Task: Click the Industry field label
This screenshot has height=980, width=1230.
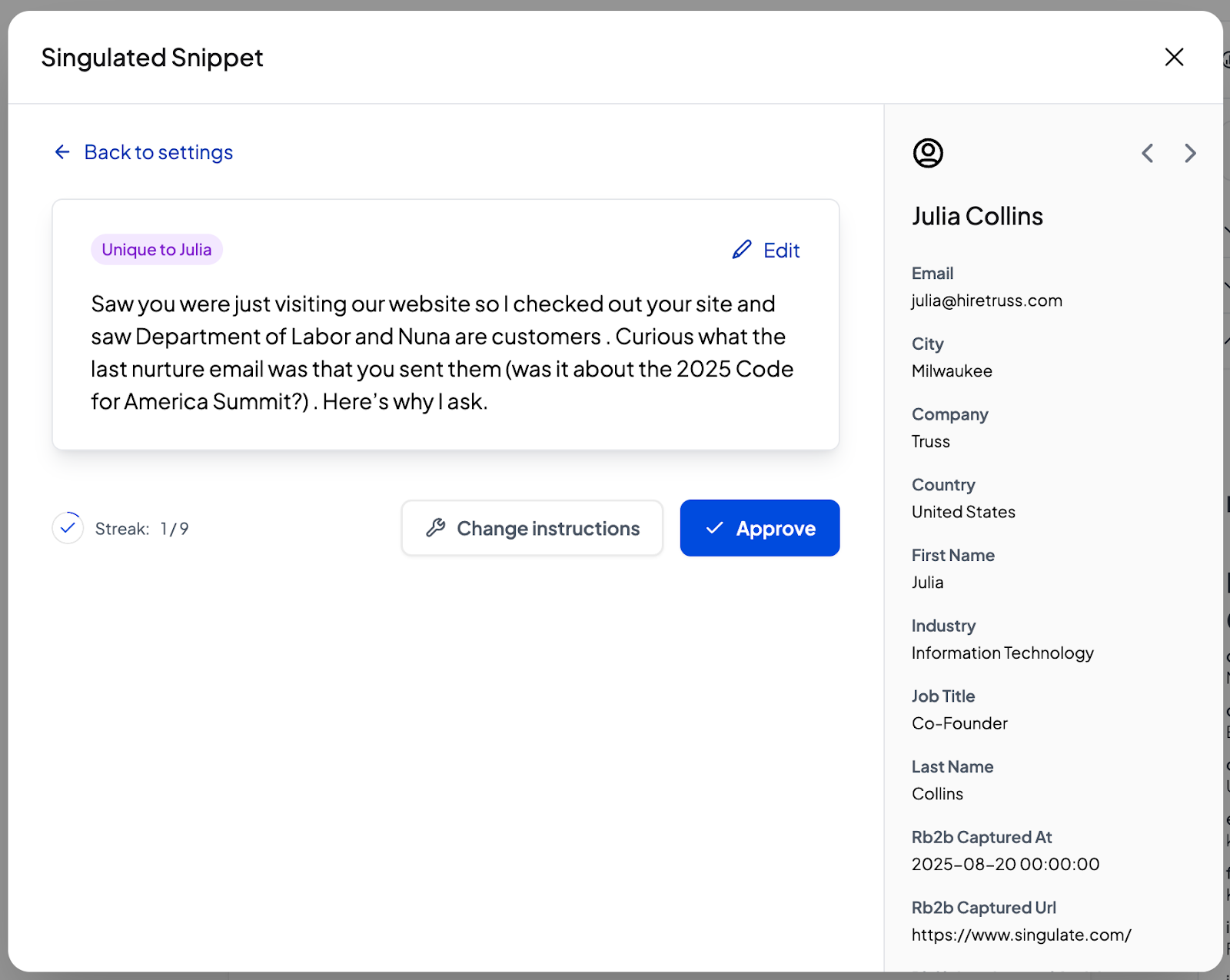Action: 943,626
